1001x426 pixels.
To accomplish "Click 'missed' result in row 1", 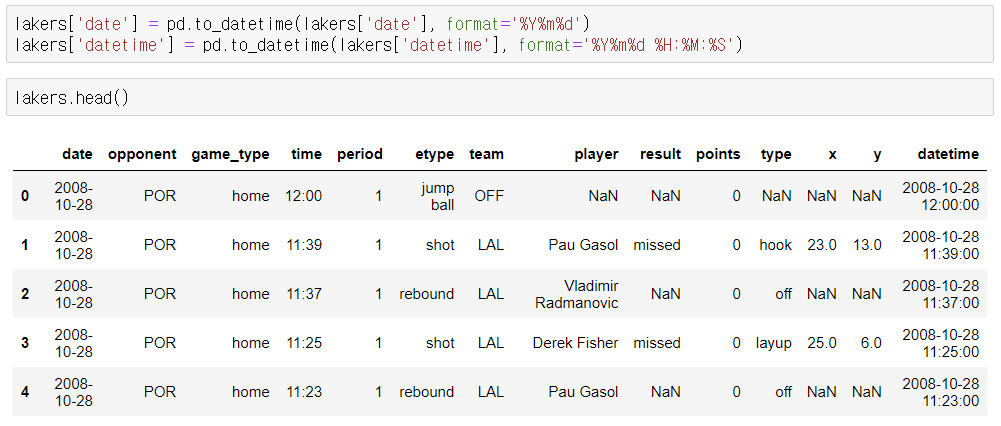I will point(657,245).
